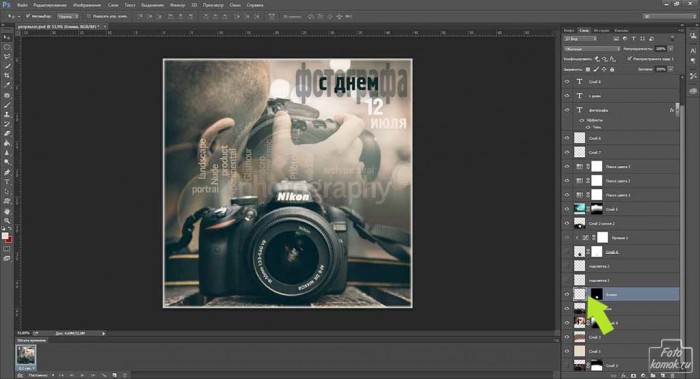Toggle the Автовыбор checkbox
The image size is (700, 379).
coord(28,16)
